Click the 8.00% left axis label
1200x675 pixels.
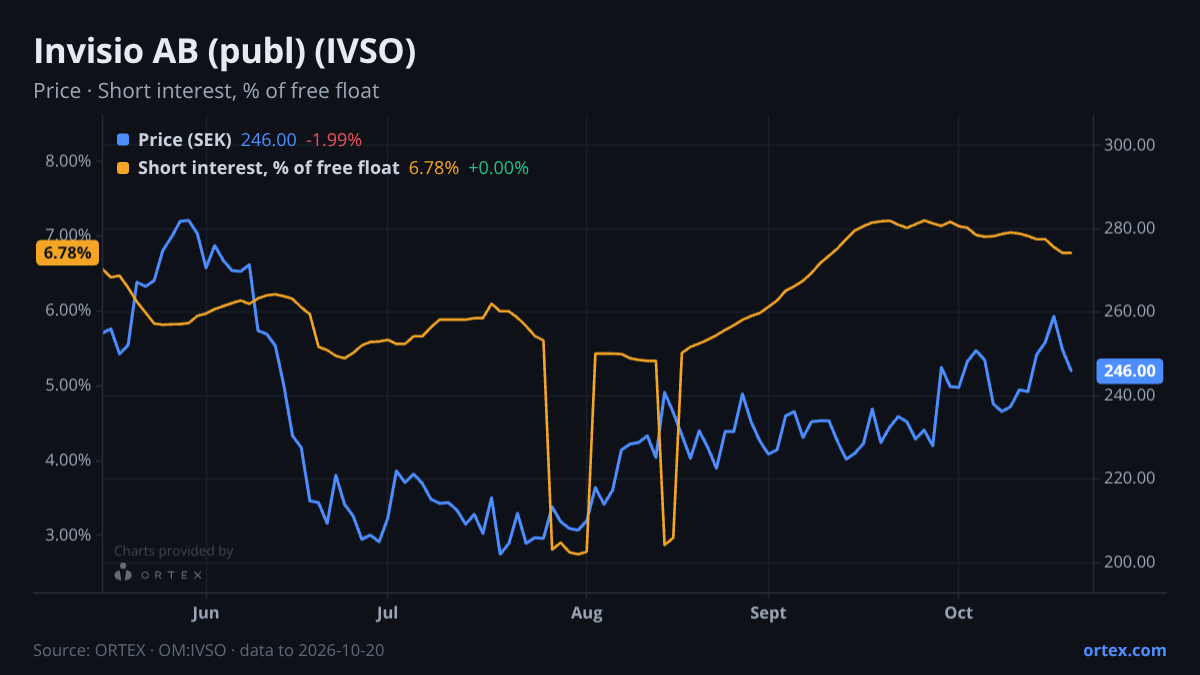tap(68, 161)
